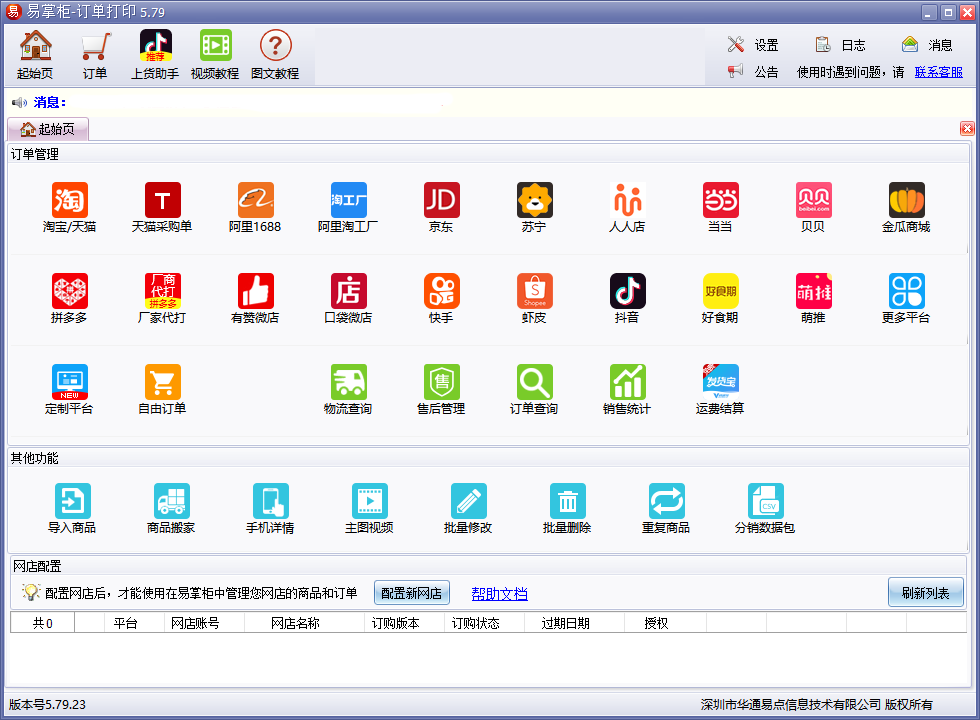This screenshot has height=720, width=980.
Task: Go to 起始页 home in toolbar
Action: click(36, 55)
